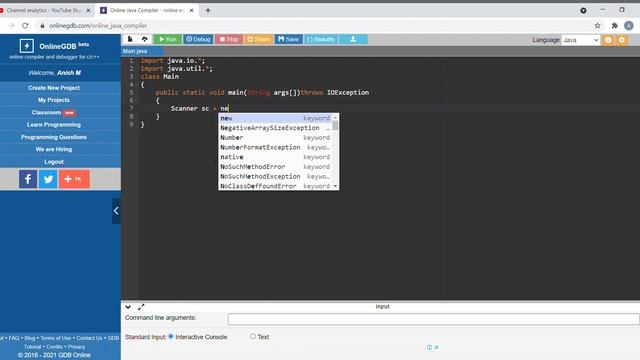Click the autocomplete scrollbar thumb
Viewport: 640px width, 360px height.
(336, 125)
